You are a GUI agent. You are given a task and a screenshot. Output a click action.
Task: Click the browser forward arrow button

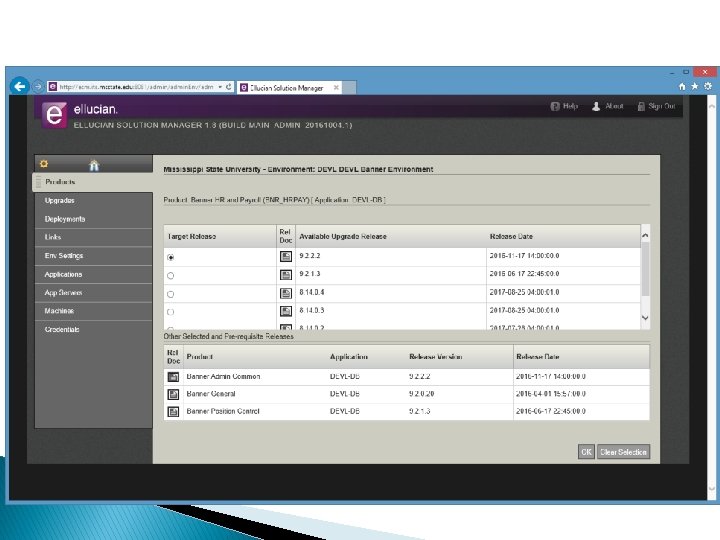click(x=38, y=86)
